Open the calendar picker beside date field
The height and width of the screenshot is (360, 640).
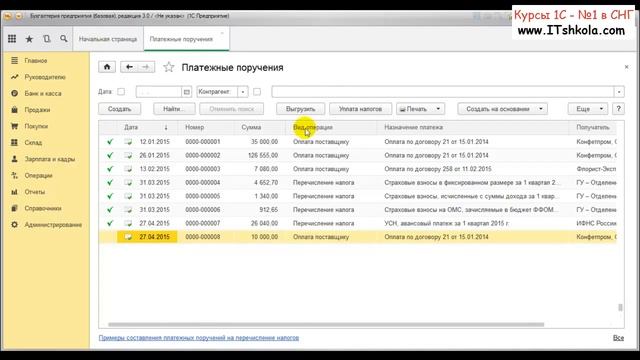187,92
